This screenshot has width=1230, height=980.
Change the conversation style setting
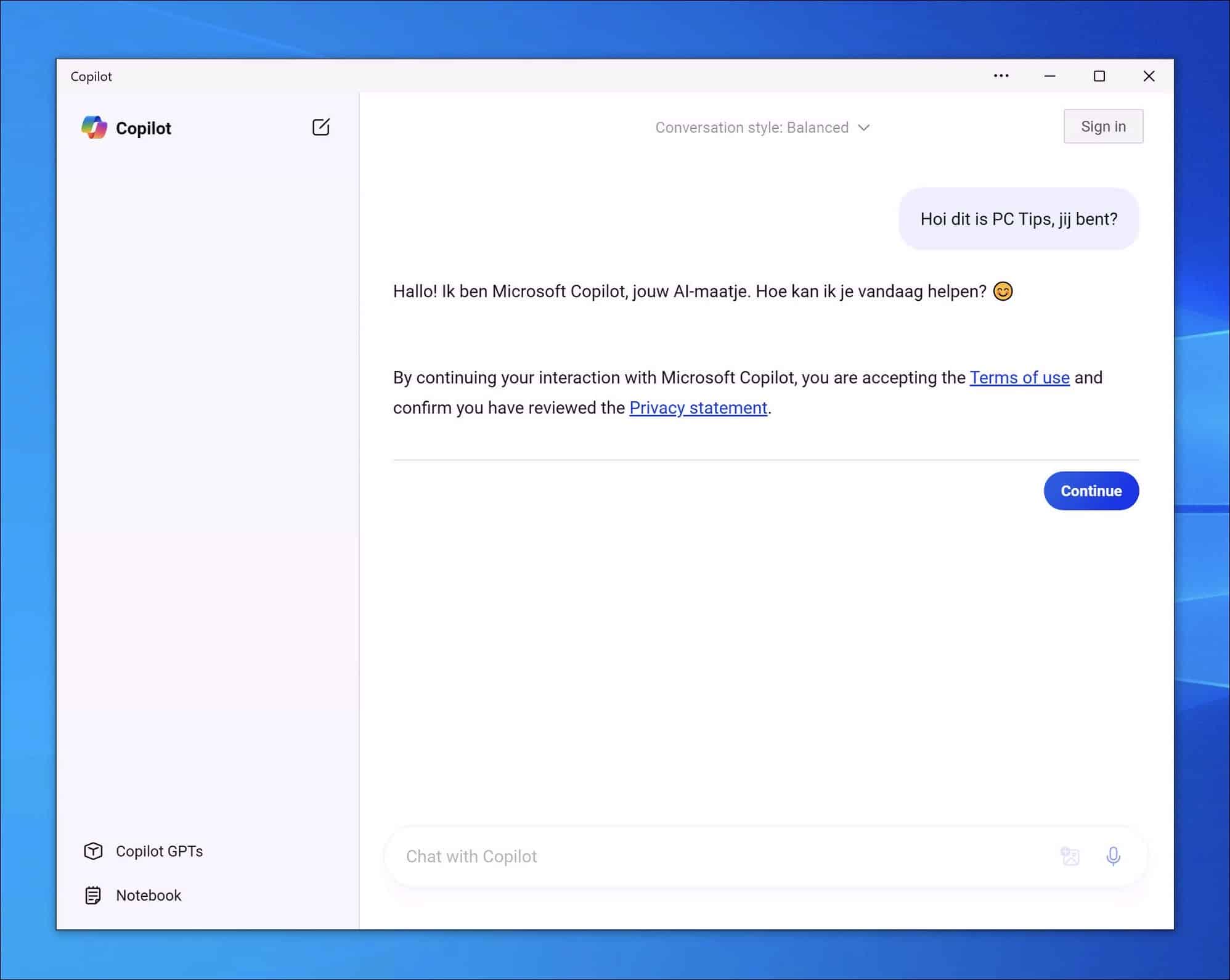click(x=762, y=128)
